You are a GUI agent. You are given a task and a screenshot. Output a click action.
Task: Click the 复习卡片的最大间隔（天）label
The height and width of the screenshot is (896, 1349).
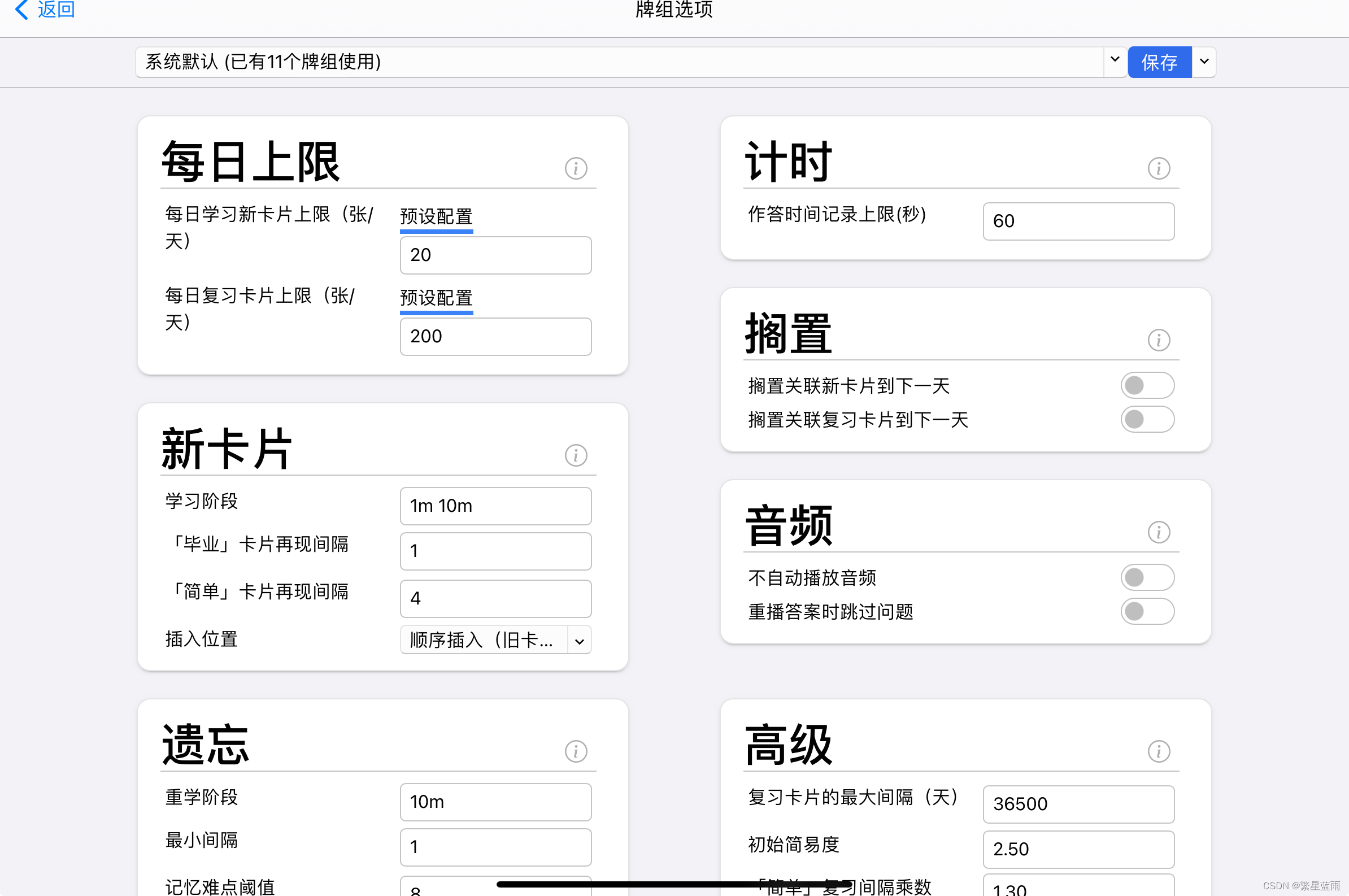[x=854, y=797]
